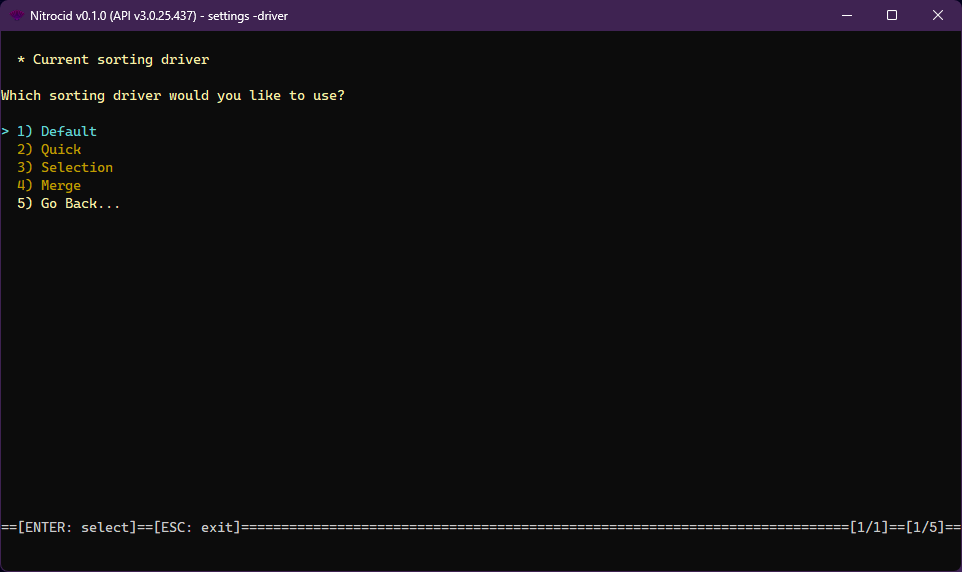Click the ENTER: select key hint

tap(76, 527)
